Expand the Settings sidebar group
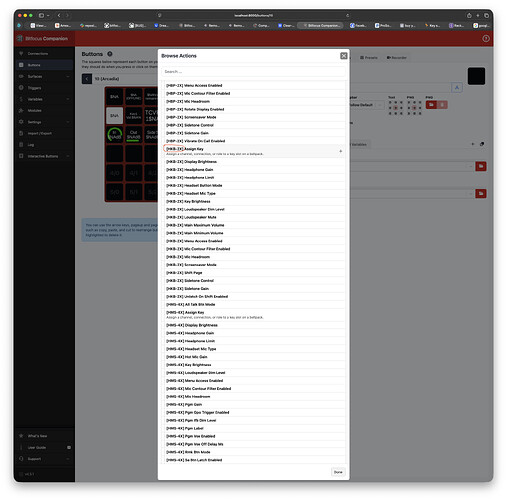Screen dimensions: 506x500 point(44,122)
